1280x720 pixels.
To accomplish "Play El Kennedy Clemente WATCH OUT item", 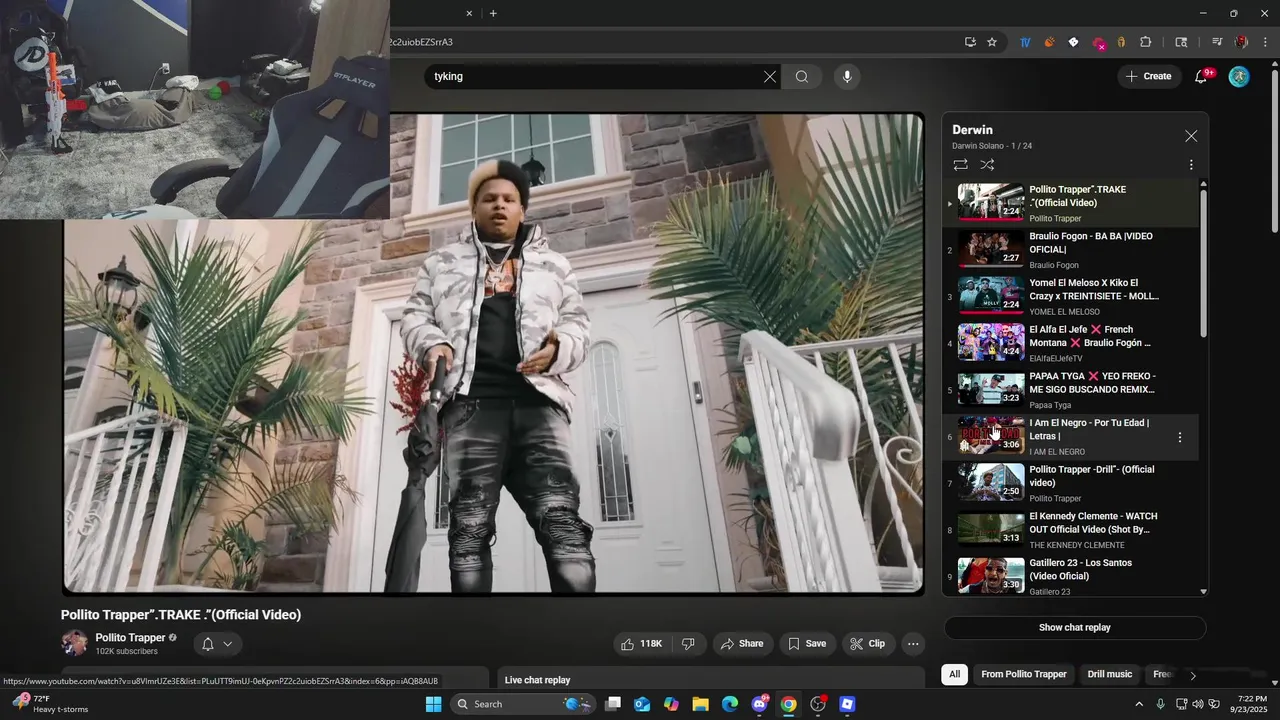I will click(x=1070, y=530).
